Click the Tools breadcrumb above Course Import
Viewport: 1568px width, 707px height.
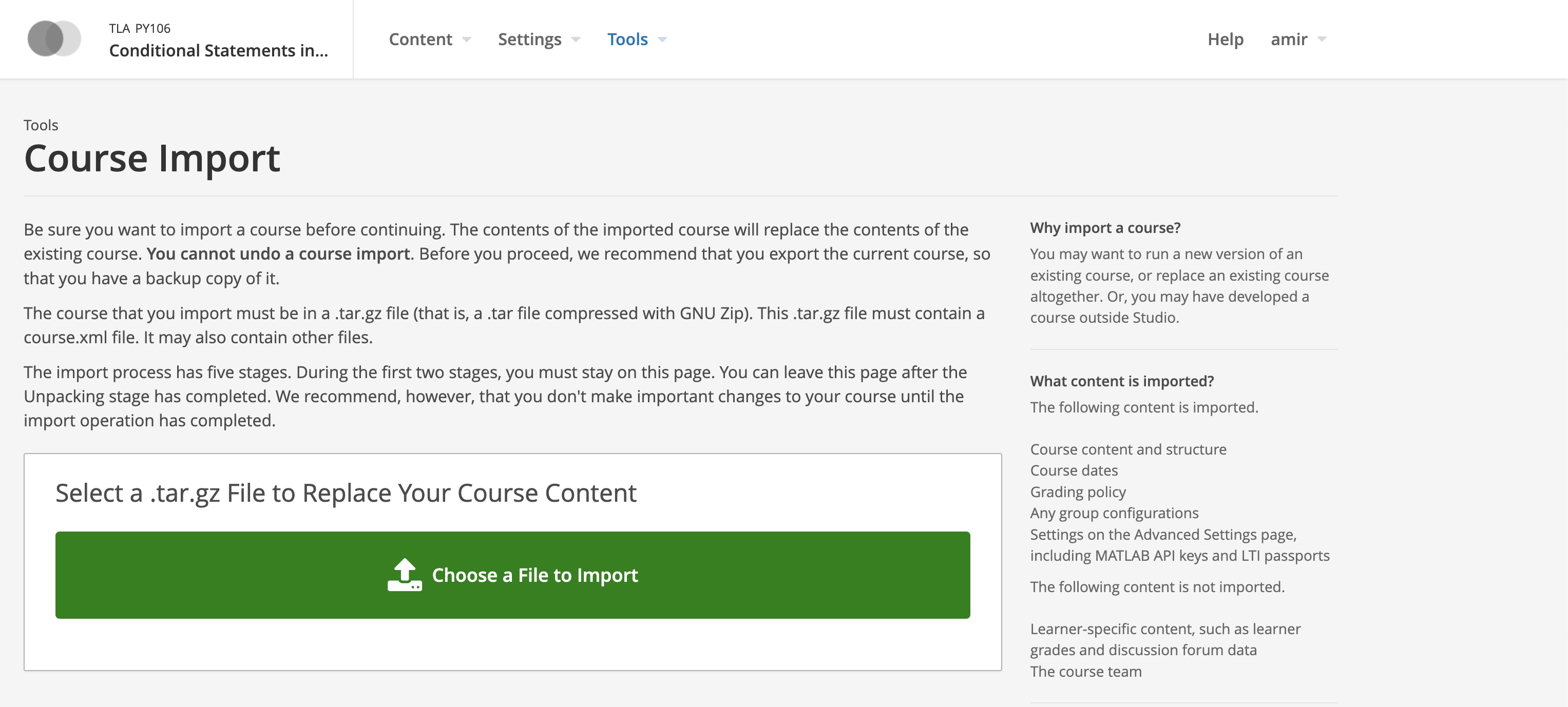click(x=40, y=125)
